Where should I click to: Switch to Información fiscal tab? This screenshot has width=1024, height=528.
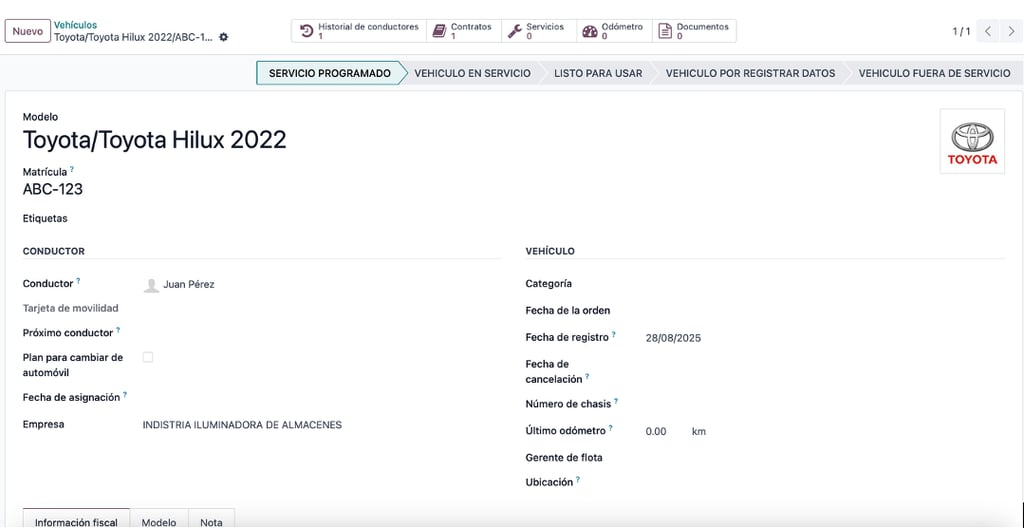[76, 519]
